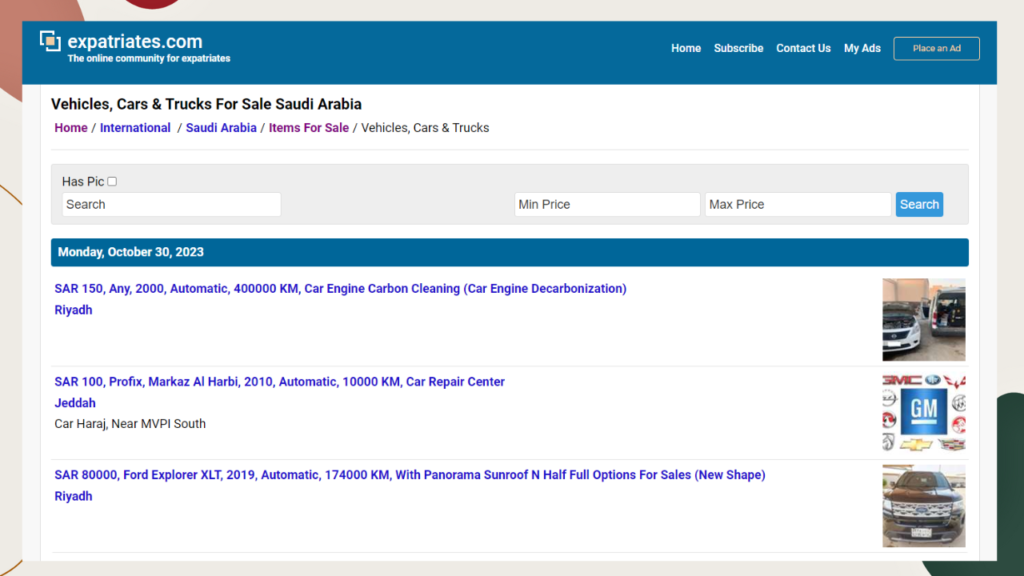Screen dimensions: 1024x576
Task: Go to Contact Us page
Action: [803, 48]
